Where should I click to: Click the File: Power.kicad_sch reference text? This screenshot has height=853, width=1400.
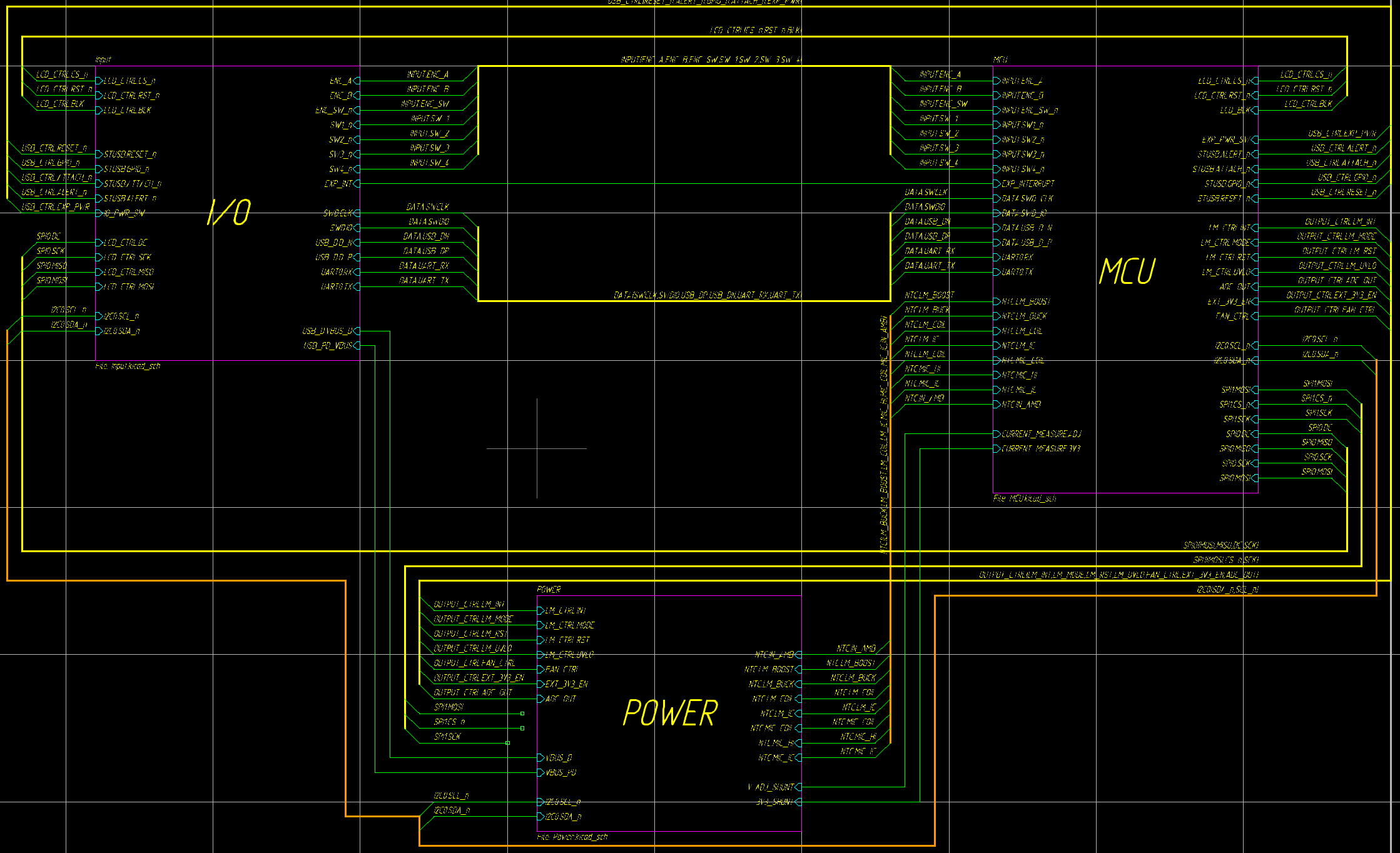pos(572,836)
